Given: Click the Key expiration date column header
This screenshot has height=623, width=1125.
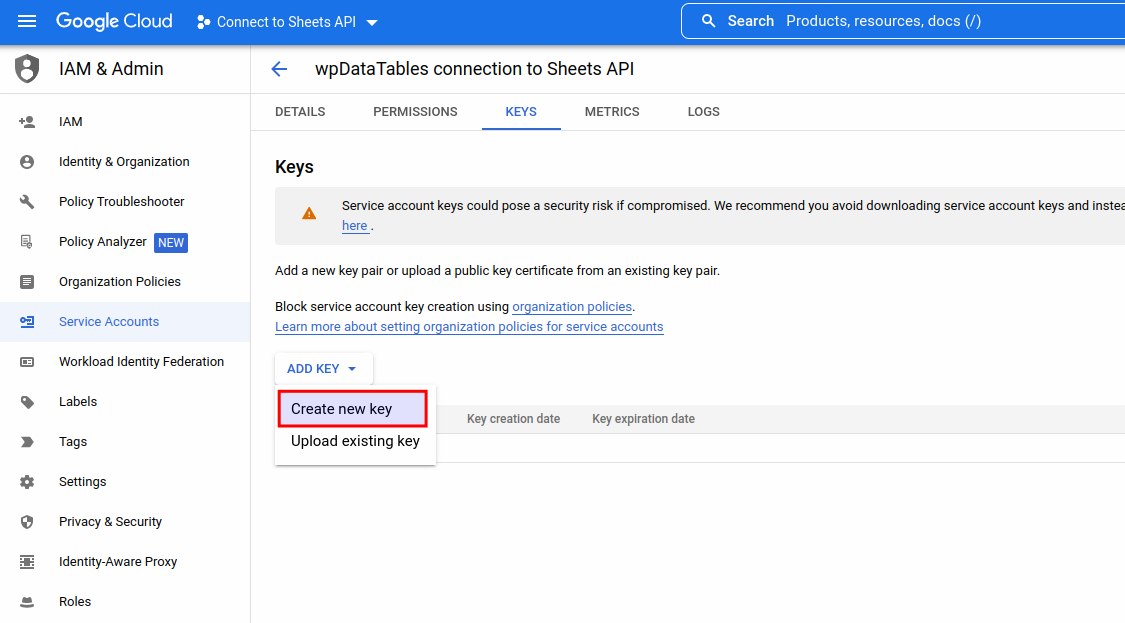Looking at the screenshot, I should tap(644, 419).
